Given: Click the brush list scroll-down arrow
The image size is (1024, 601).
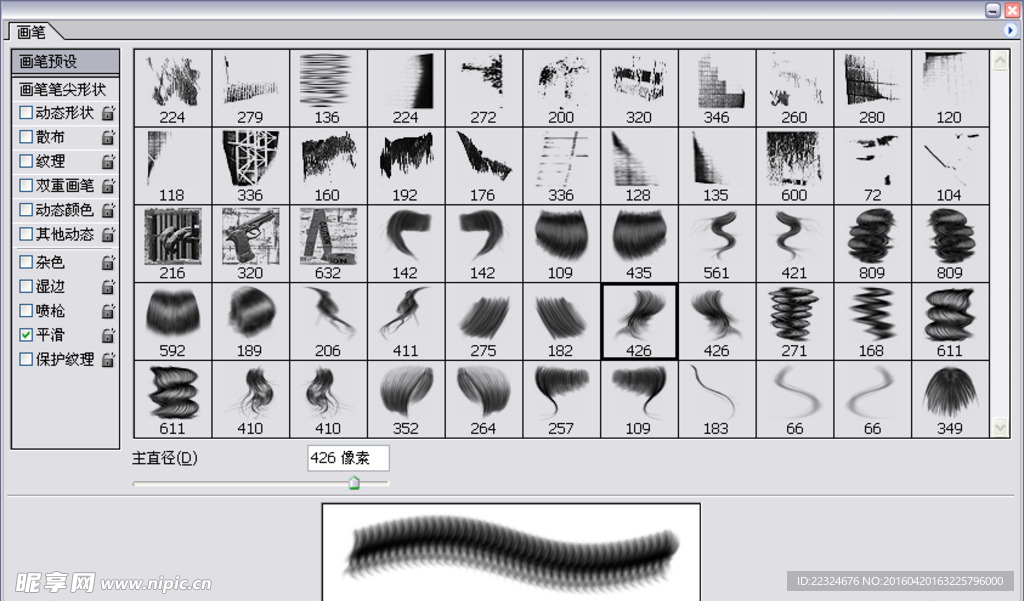Looking at the screenshot, I should point(1000,427).
